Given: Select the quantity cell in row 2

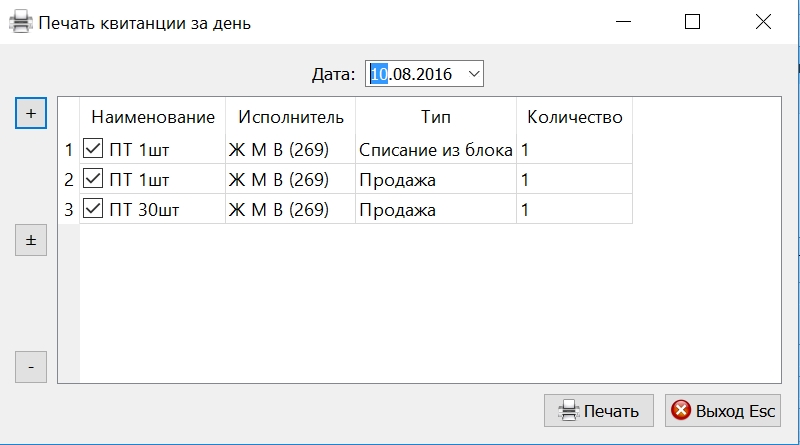Looking at the screenshot, I should (x=574, y=179).
